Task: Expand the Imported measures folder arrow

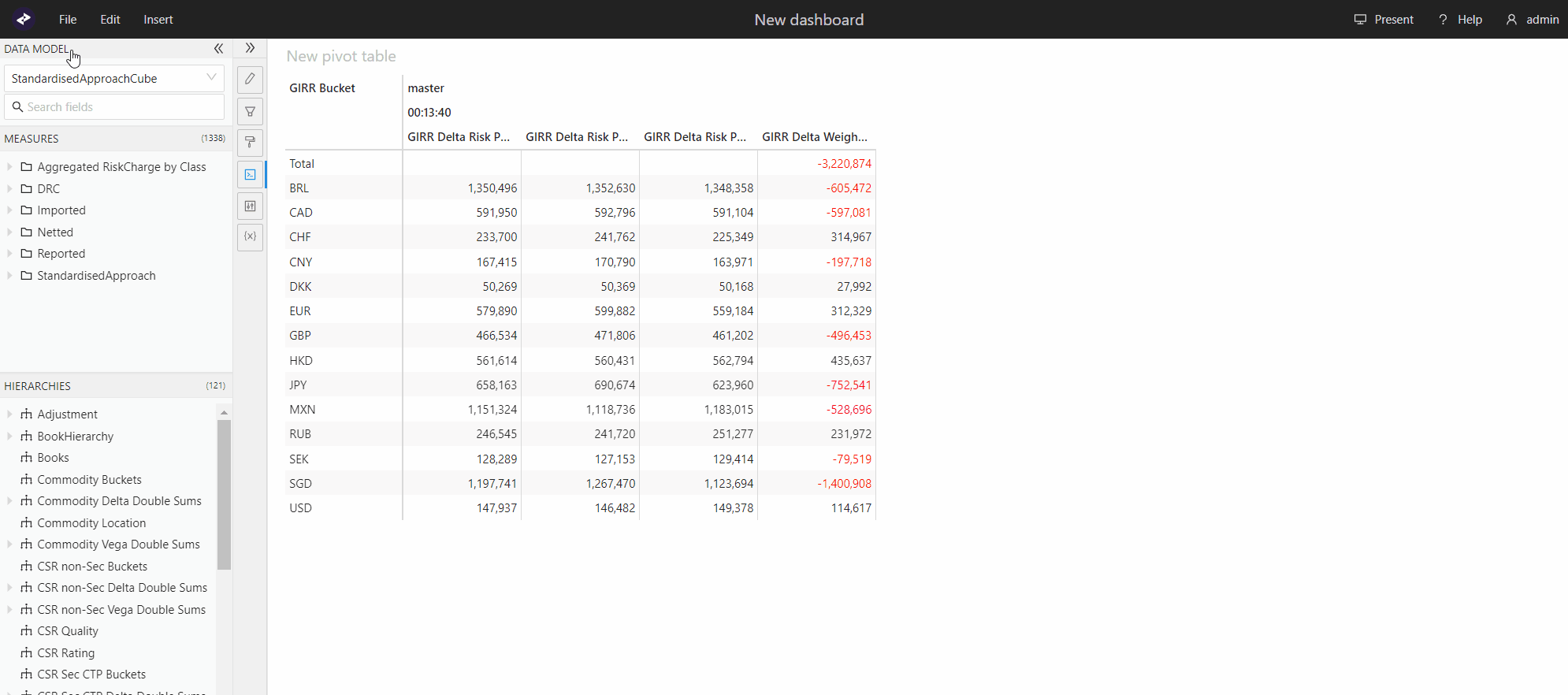Action: [9, 210]
